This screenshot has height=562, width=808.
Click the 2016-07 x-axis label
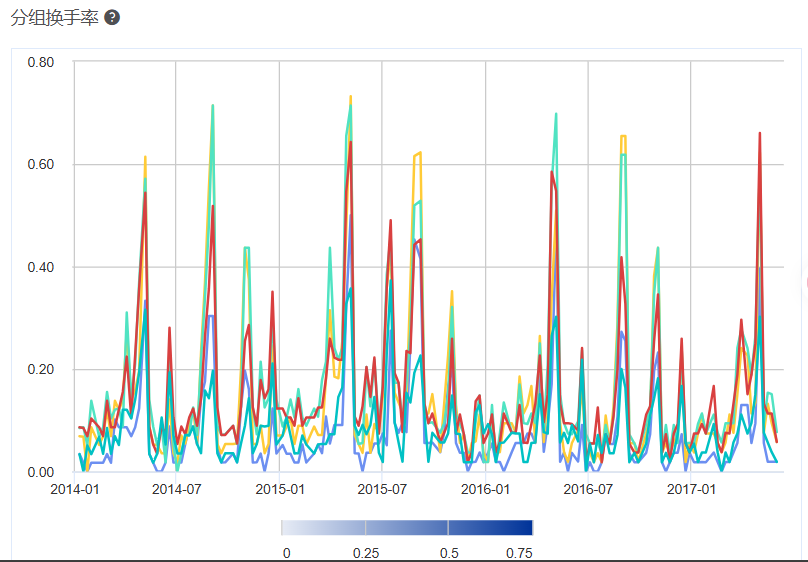(x=588, y=490)
